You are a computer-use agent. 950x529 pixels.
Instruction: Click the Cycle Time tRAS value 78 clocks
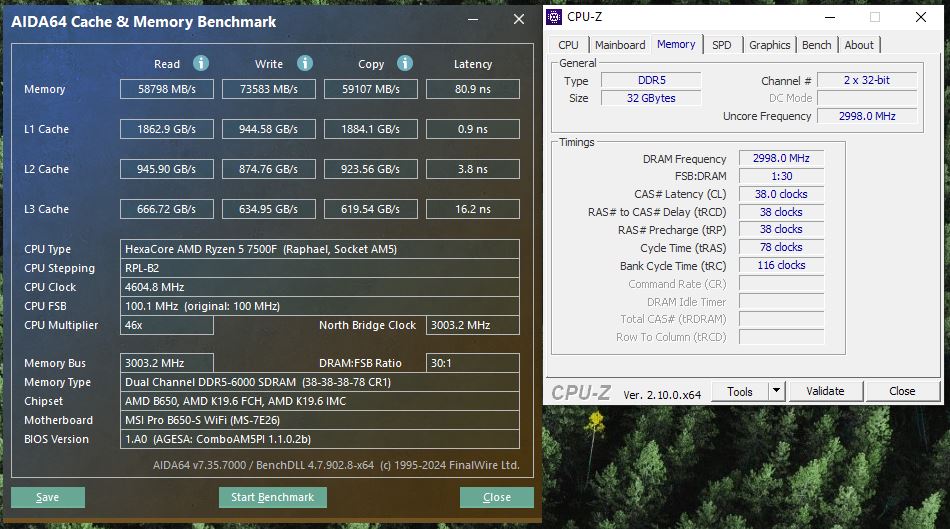(x=782, y=247)
